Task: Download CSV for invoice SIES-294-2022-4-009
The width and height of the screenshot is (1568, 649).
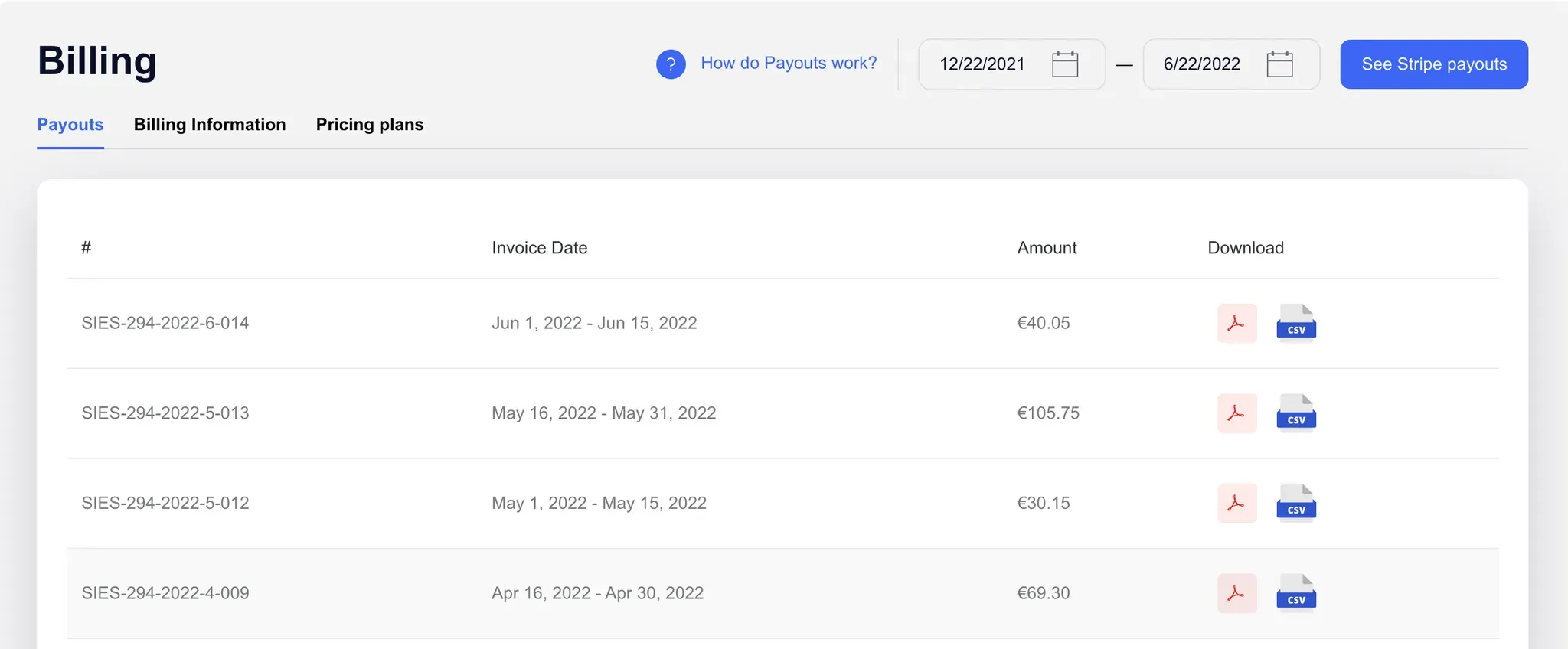Action: click(1296, 593)
